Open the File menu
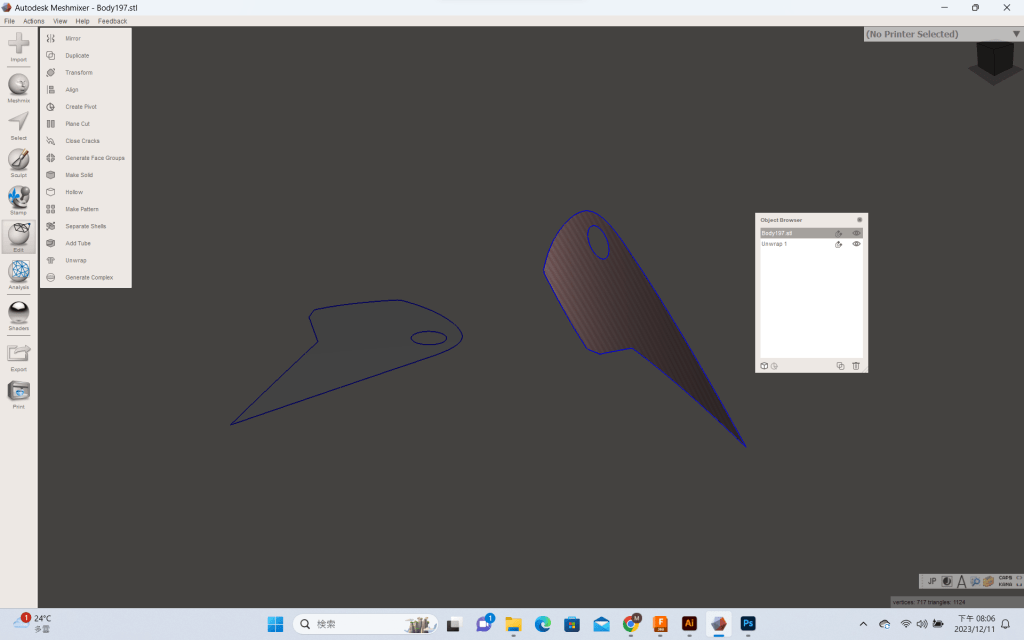This screenshot has height=640, width=1024. [x=9, y=21]
